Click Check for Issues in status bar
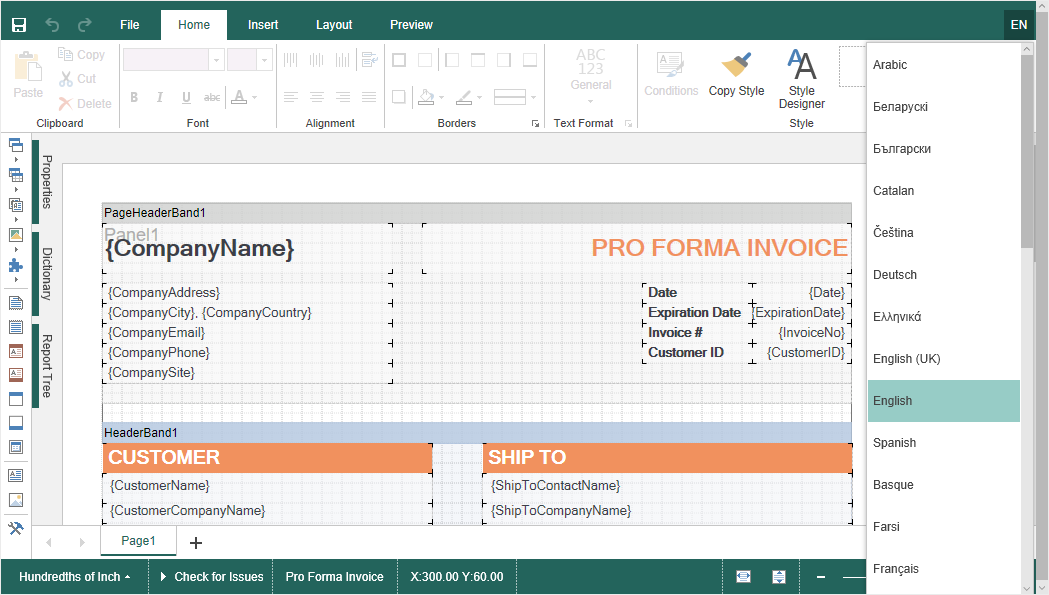The height and width of the screenshot is (595, 1049). pyautogui.click(x=211, y=577)
